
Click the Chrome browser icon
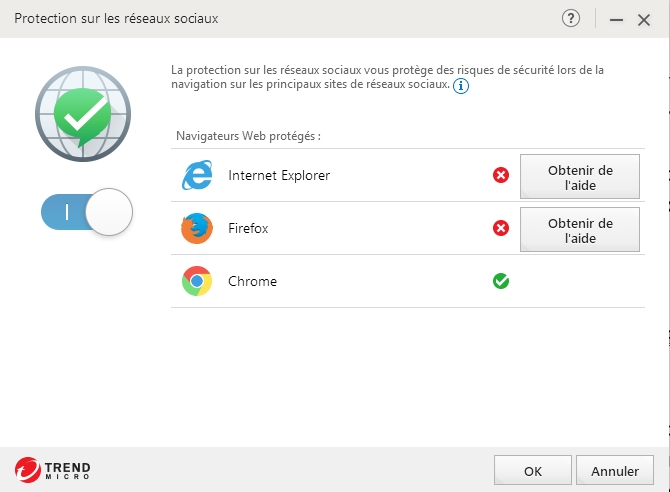coord(197,281)
